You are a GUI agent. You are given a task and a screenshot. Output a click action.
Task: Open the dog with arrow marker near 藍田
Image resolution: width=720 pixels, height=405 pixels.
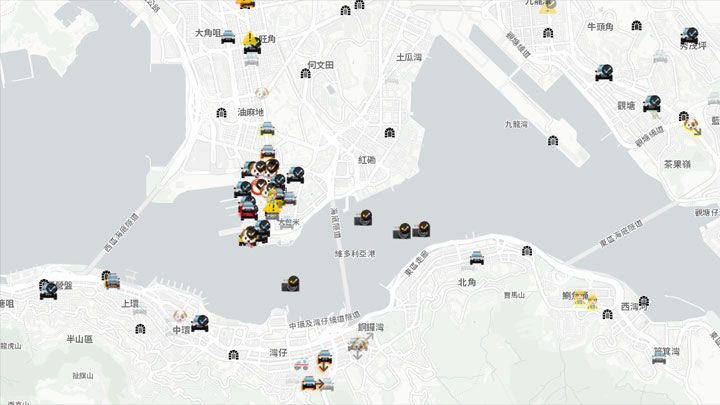[x=692, y=126]
